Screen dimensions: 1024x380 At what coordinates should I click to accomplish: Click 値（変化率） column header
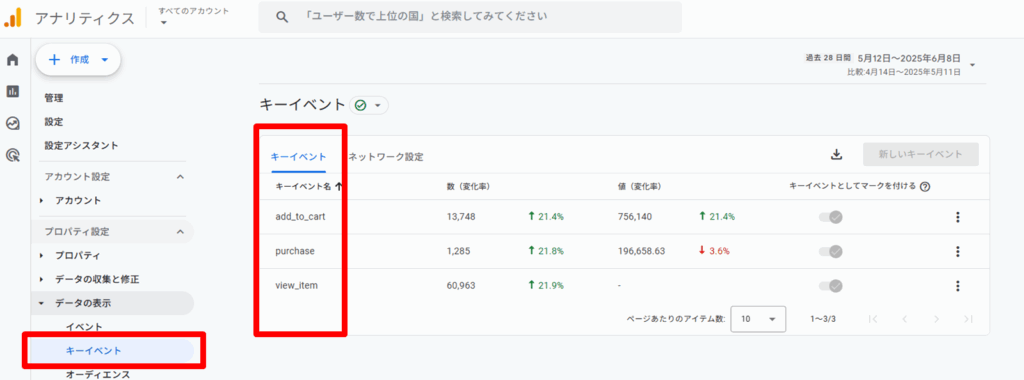(639, 187)
